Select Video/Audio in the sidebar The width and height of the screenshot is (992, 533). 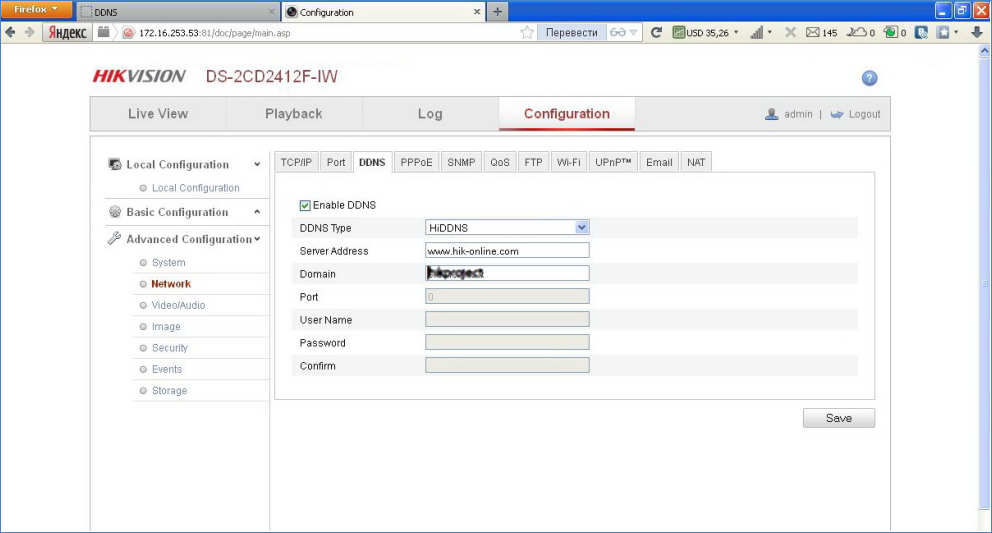pyautogui.click(x=178, y=305)
